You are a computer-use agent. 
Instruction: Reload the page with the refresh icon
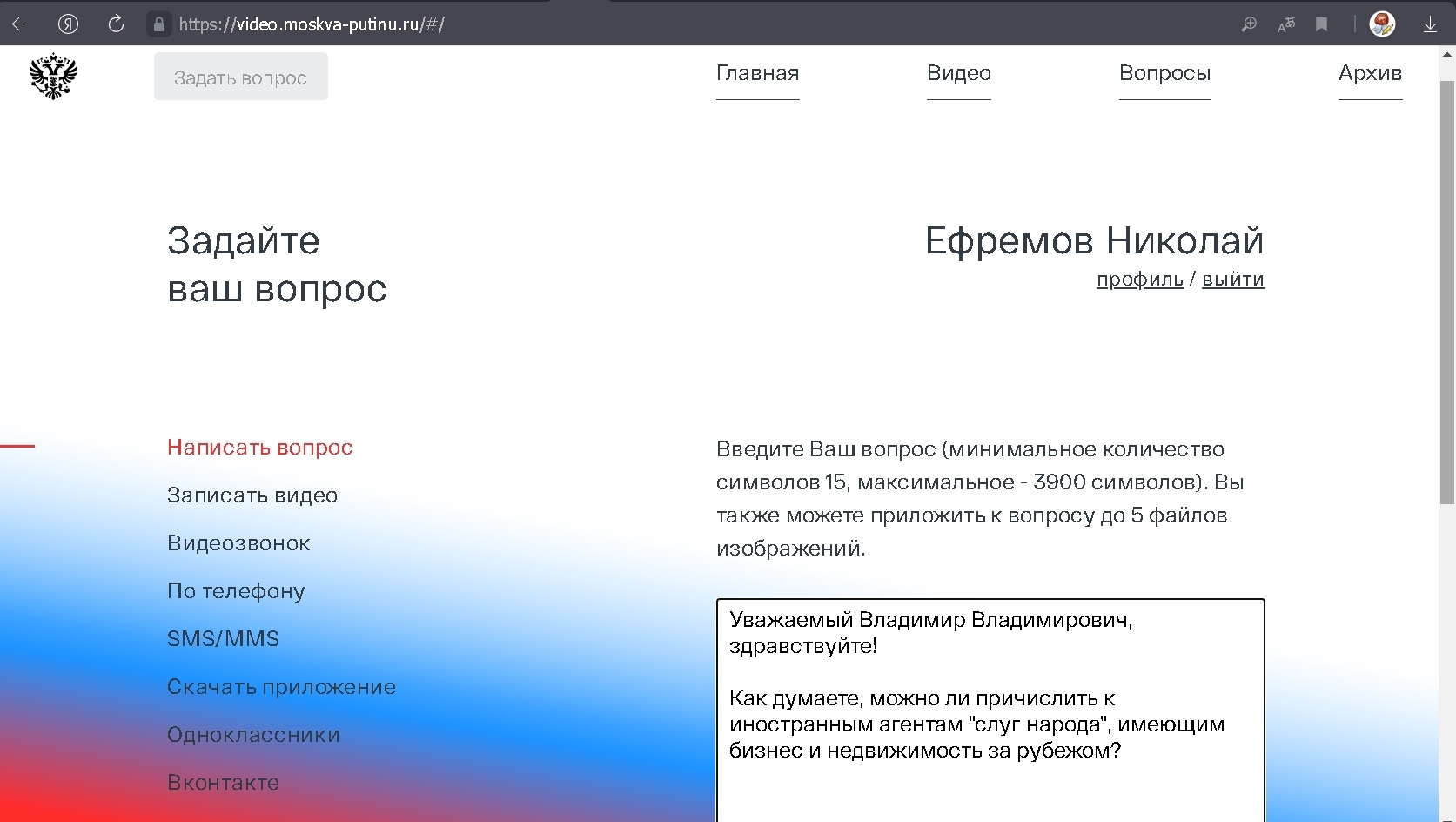click(x=116, y=24)
